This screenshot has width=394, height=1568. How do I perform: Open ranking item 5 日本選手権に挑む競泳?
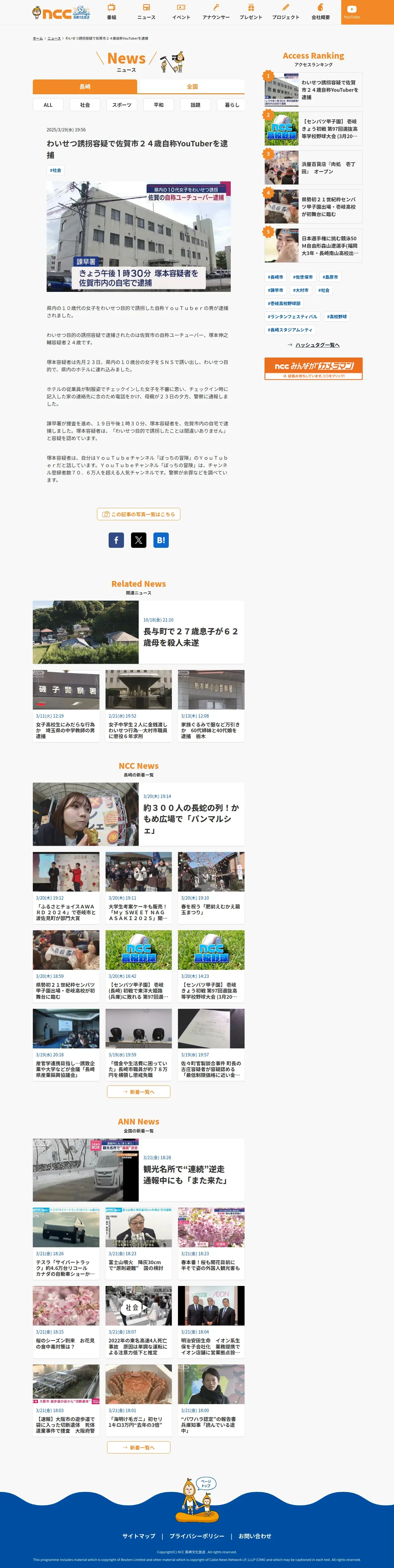coord(313,245)
